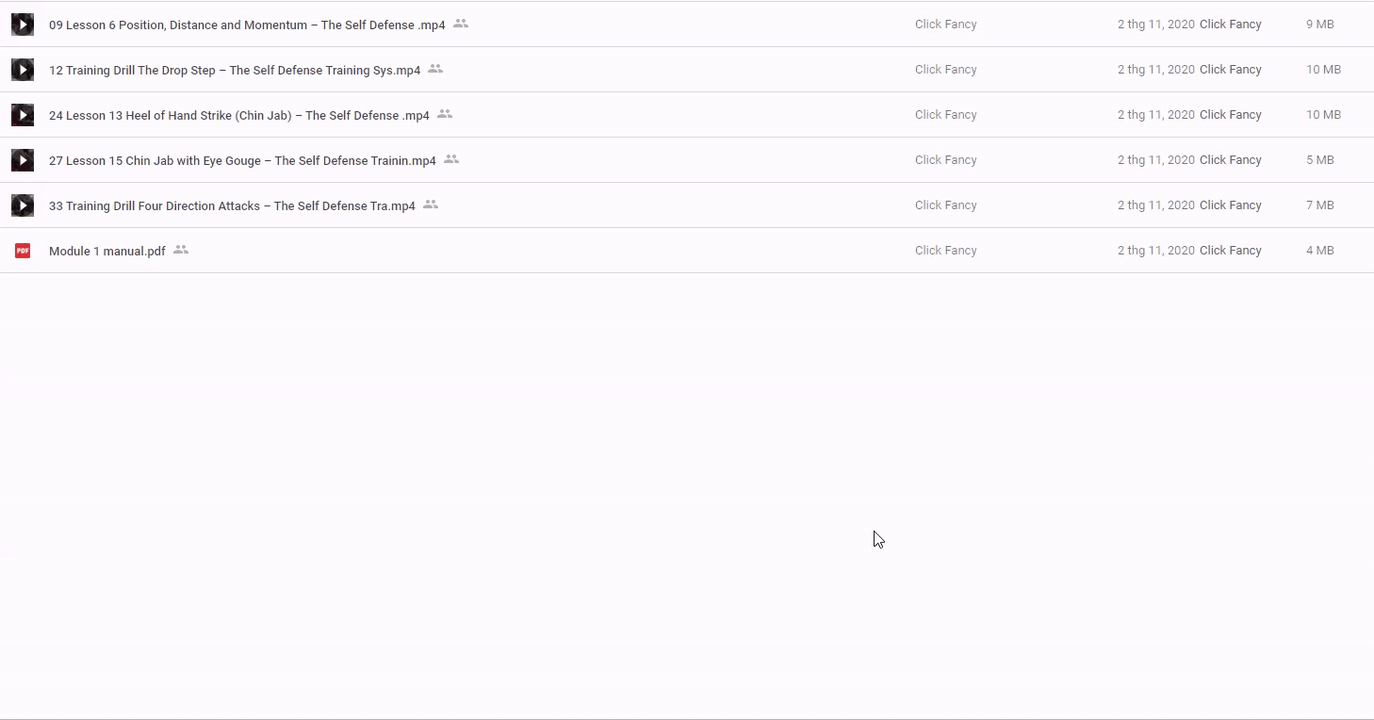Open Module 1 manual.pdf file name
Viewport: 1374px width, 720px height.
pos(107,251)
